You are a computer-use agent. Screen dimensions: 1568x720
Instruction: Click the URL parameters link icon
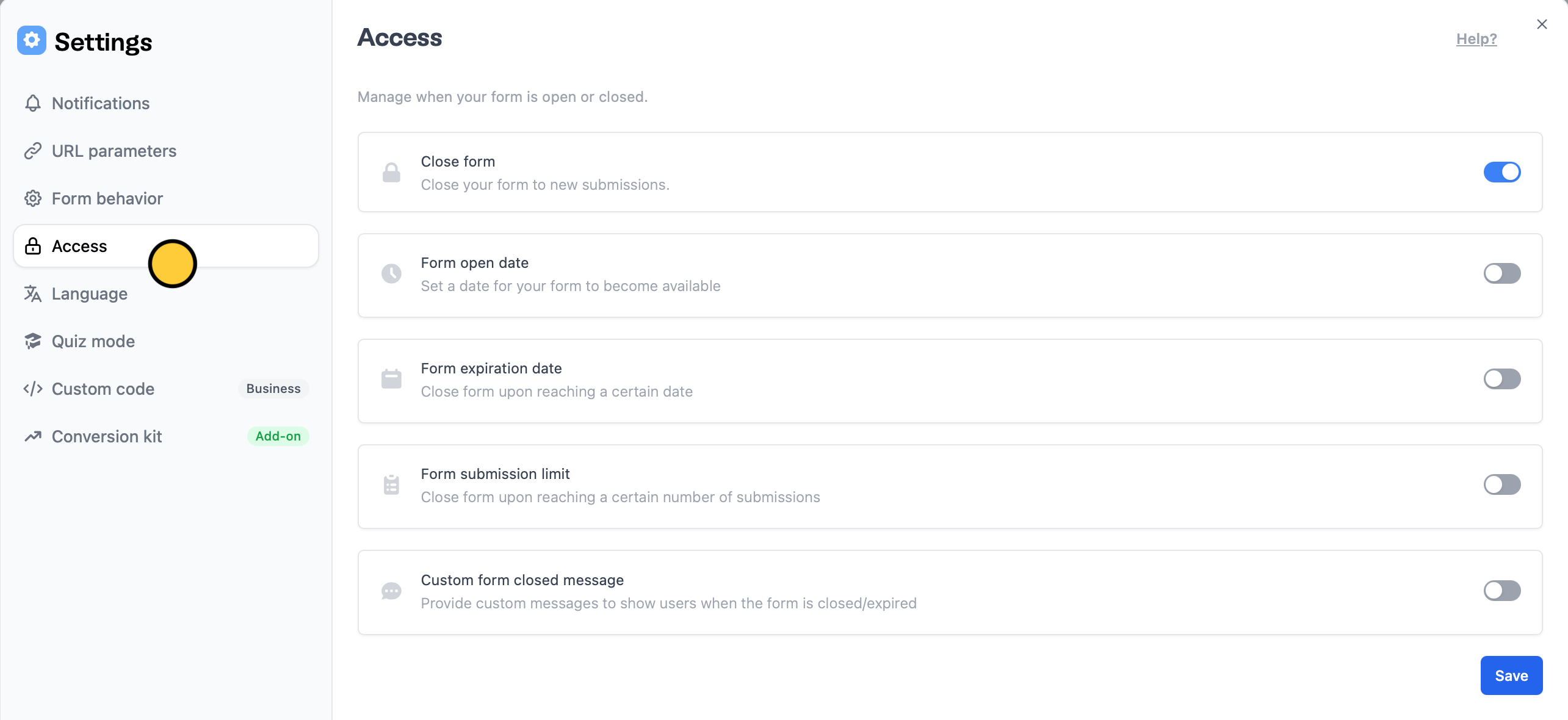click(x=33, y=151)
